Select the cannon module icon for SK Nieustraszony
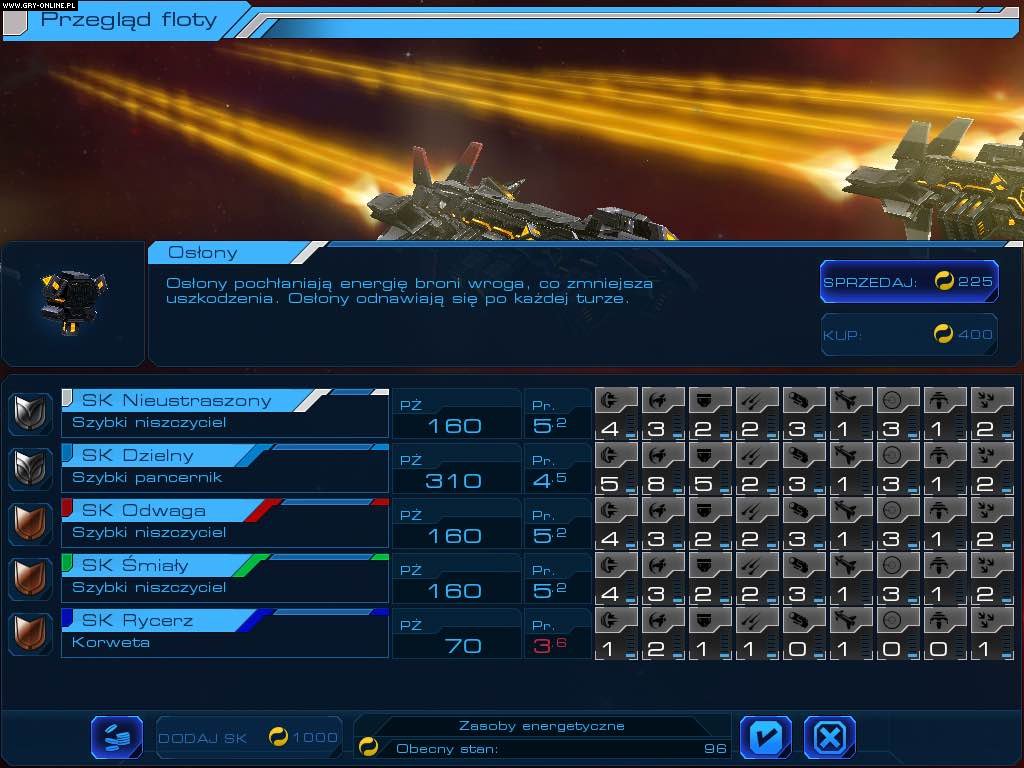This screenshot has height=768, width=1024. (x=804, y=400)
